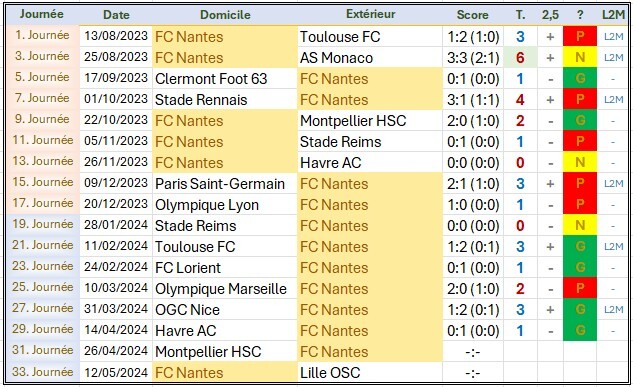The height and width of the screenshot is (387, 633).
Task: Select Toulouse FC home cell on 11/02/2024
Action: click(x=225, y=247)
